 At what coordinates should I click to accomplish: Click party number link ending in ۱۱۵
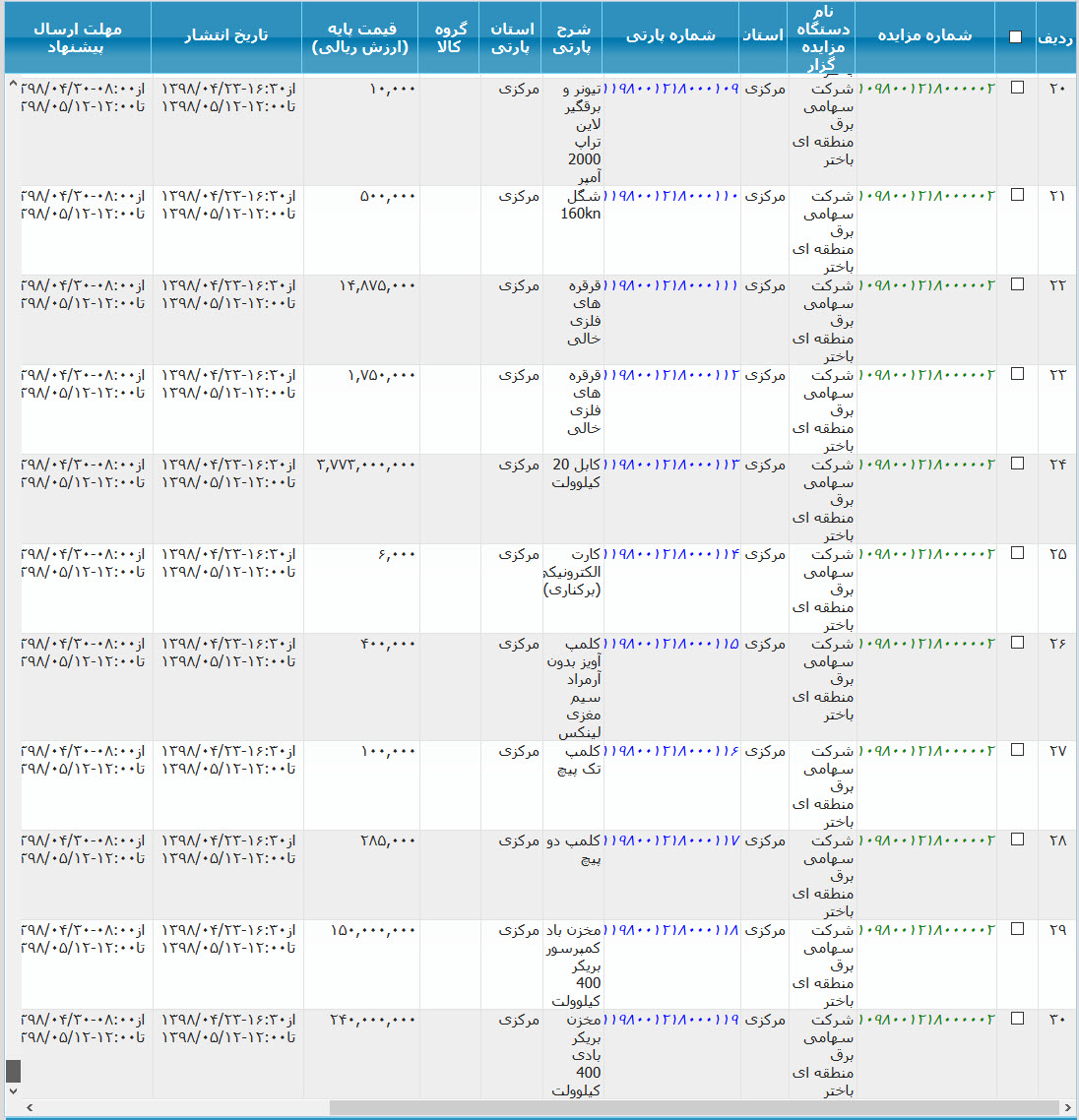(671, 644)
